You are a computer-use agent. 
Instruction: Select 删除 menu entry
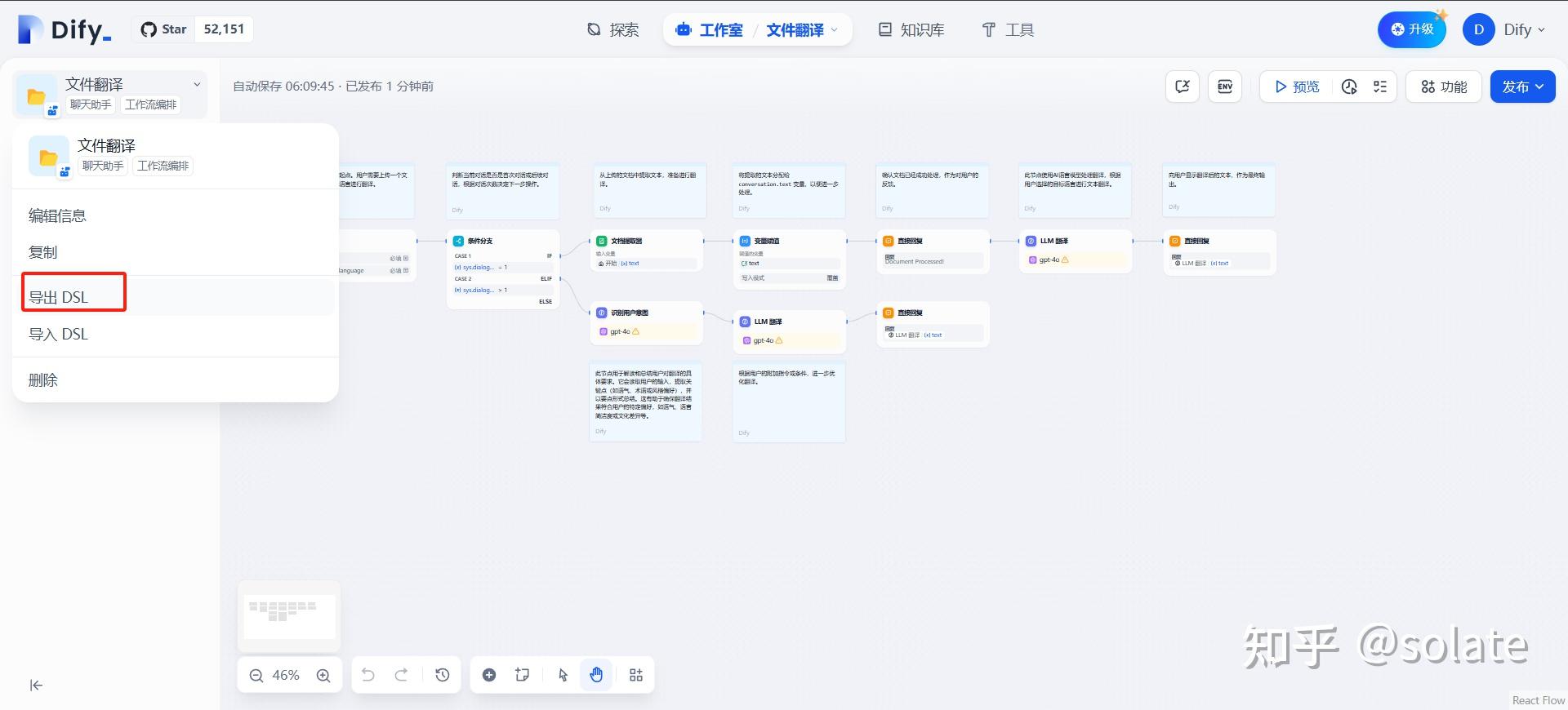click(x=174, y=379)
